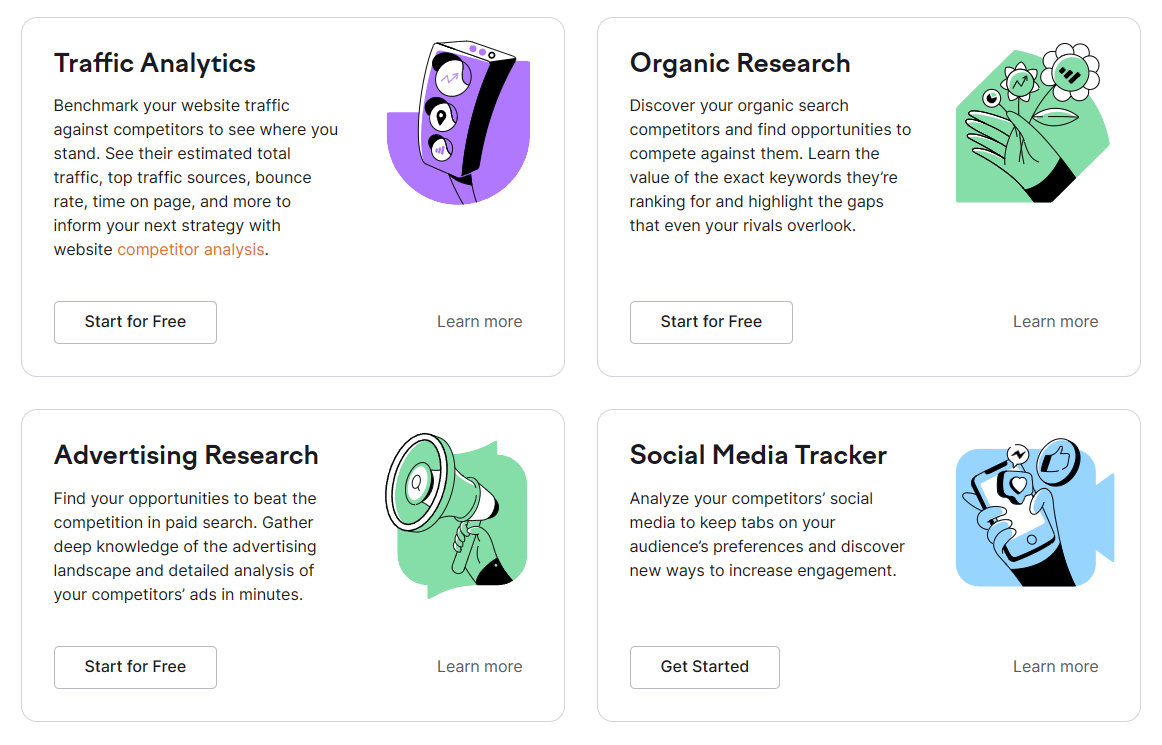The height and width of the screenshot is (745, 1162).
Task: Click the Traffic Analytics heading
Action: [x=155, y=63]
